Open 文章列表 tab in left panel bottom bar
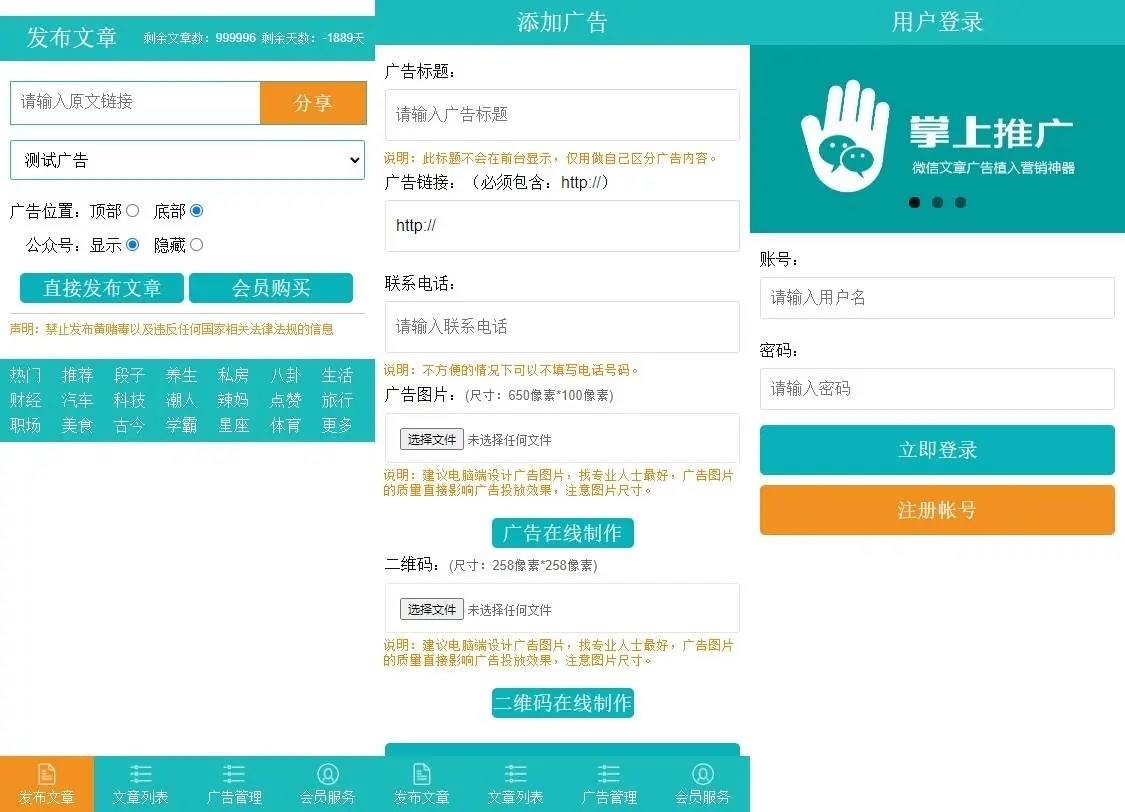Viewport: 1125px width, 812px height. [x=141, y=784]
